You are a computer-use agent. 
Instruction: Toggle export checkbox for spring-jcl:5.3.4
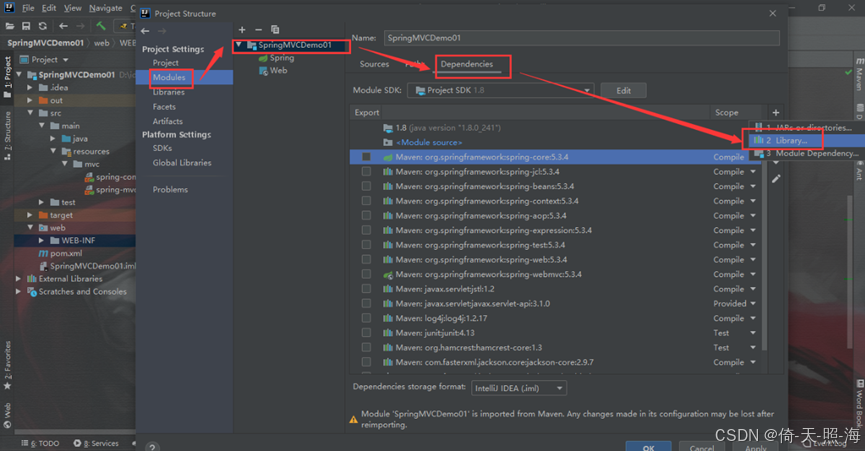(366, 171)
